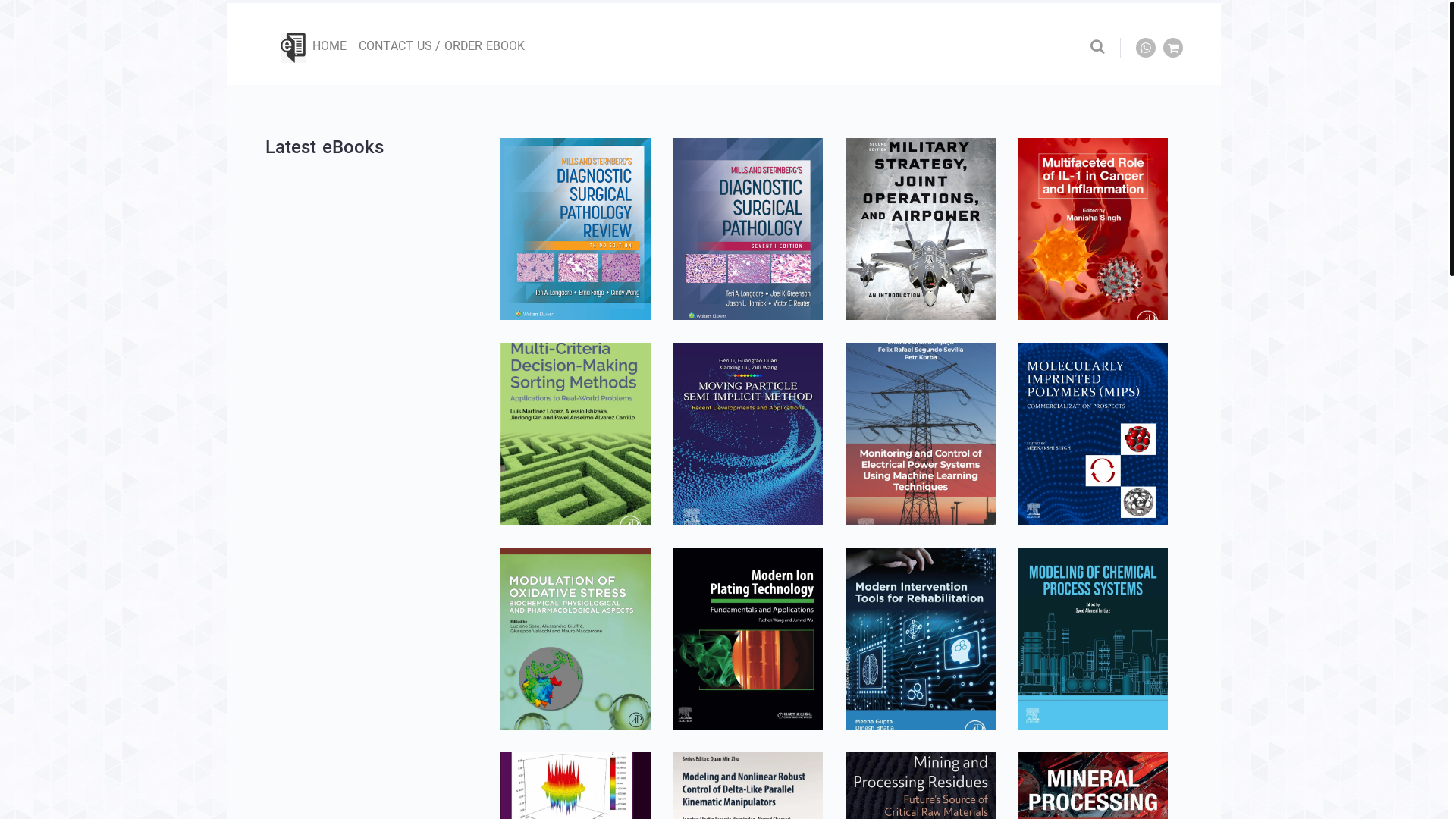Open Modeling of Chemical Process Systems book

pos(1093,639)
